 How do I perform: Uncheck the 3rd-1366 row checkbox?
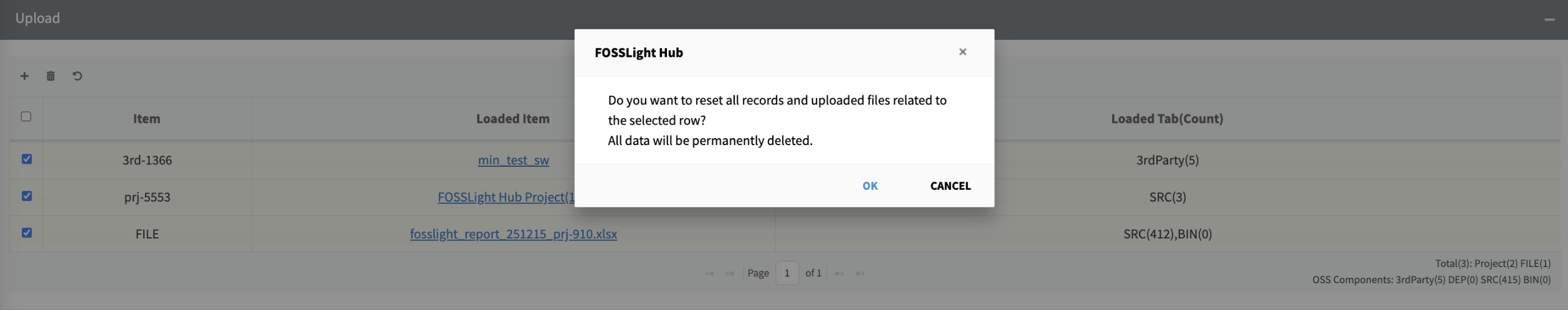(27, 159)
